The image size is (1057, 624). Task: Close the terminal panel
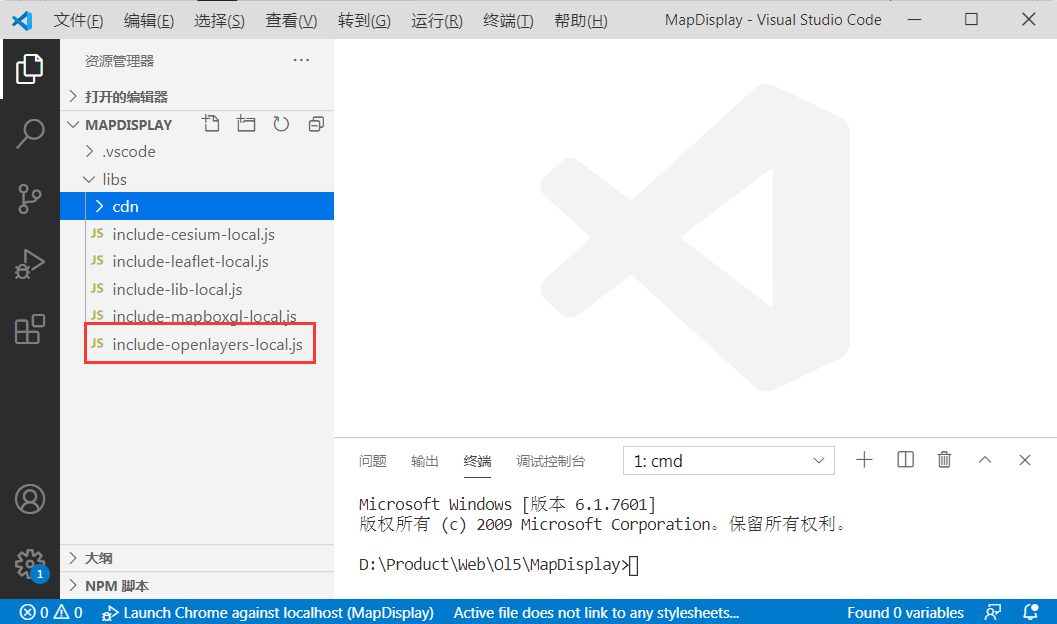point(1025,460)
